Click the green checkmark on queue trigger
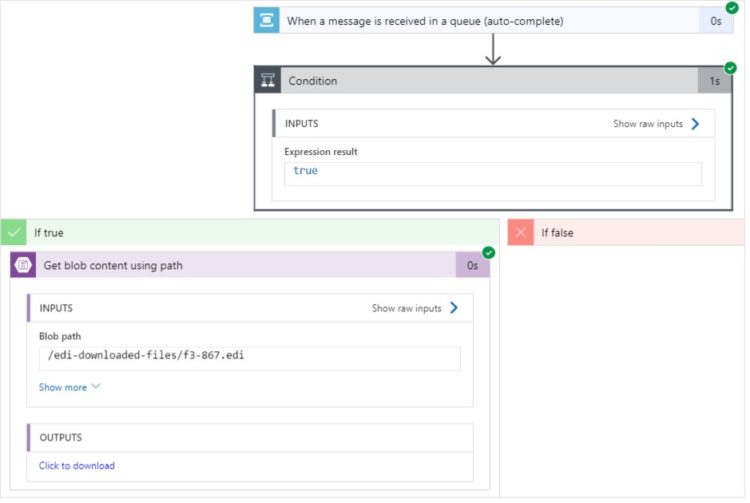This screenshot has height=503, width=750. [732, 8]
